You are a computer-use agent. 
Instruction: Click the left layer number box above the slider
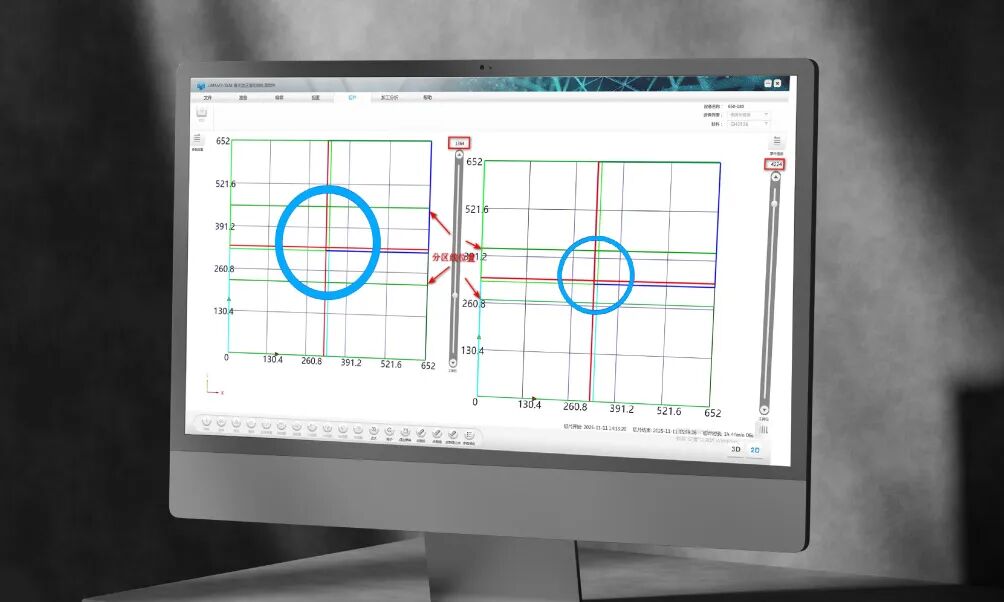[459, 143]
